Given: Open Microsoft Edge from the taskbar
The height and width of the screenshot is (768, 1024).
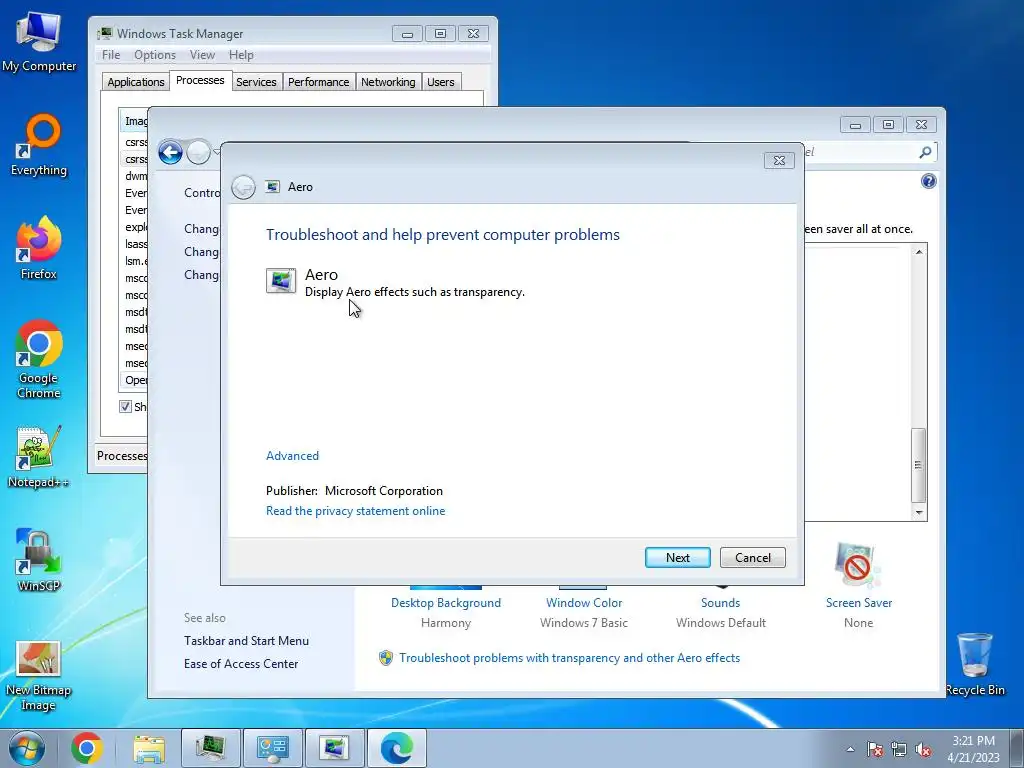Looking at the screenshot, I should pyautogui.click(x=396, y=748).
